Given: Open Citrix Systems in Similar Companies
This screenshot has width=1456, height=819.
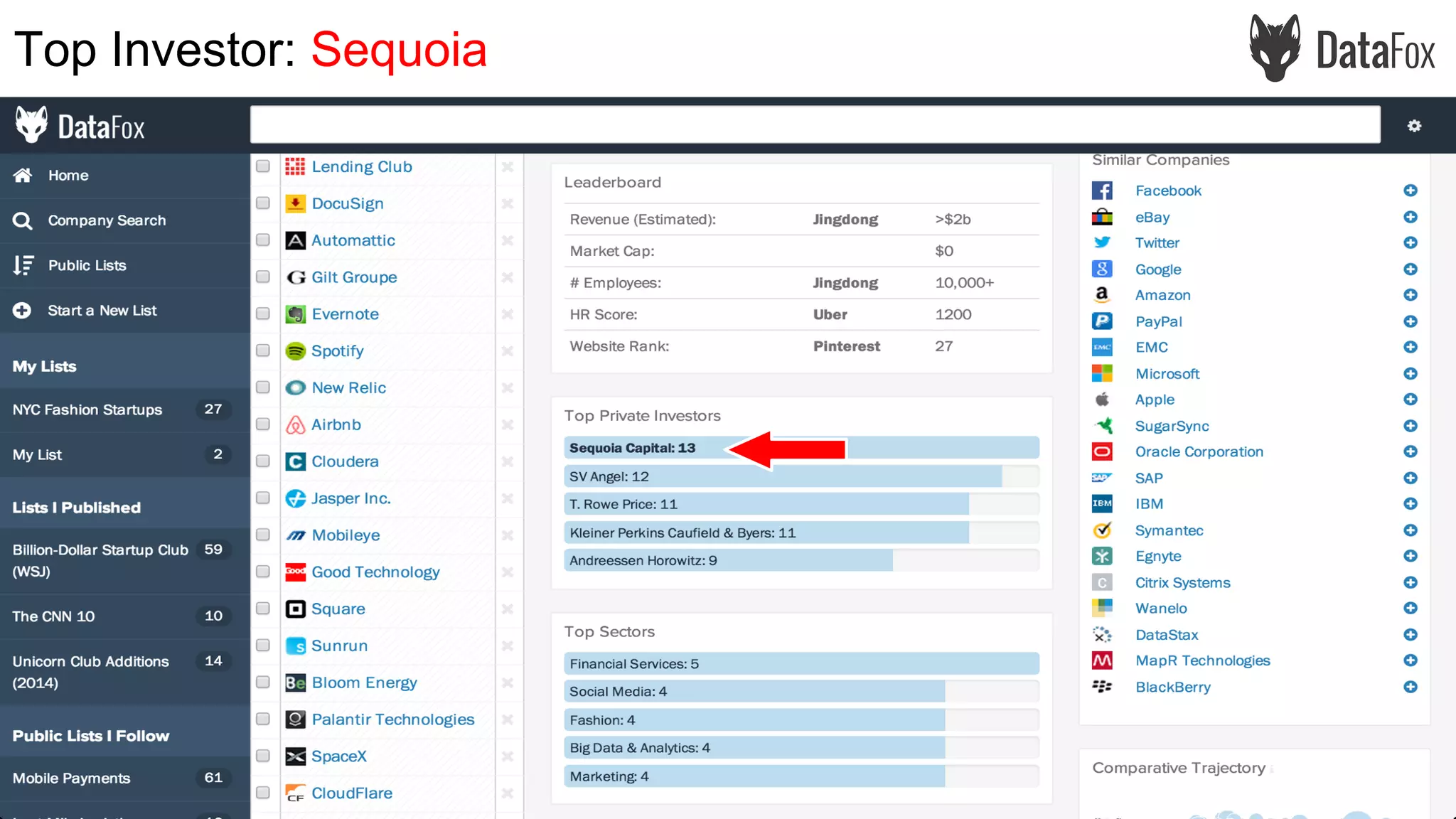Looking at the screenshot, I should pos(1182,582).
